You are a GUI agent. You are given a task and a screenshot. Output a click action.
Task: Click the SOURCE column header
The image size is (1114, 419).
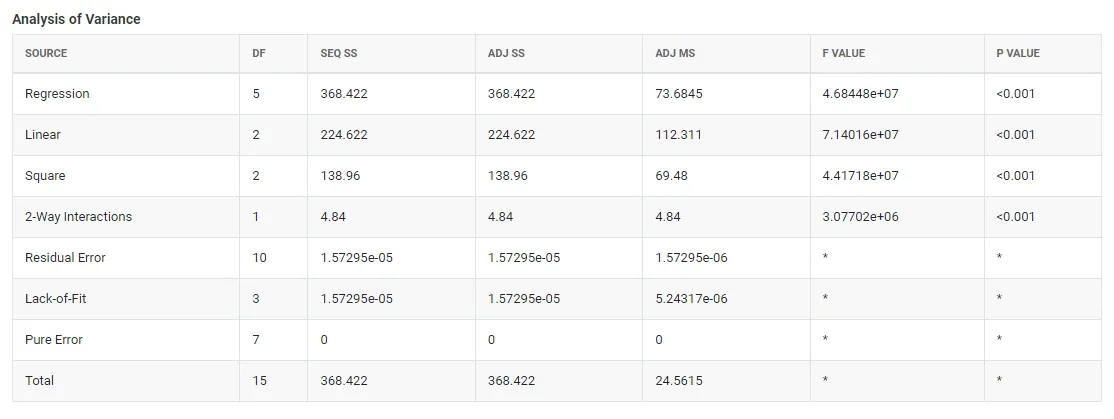click(x=46, y=53)
